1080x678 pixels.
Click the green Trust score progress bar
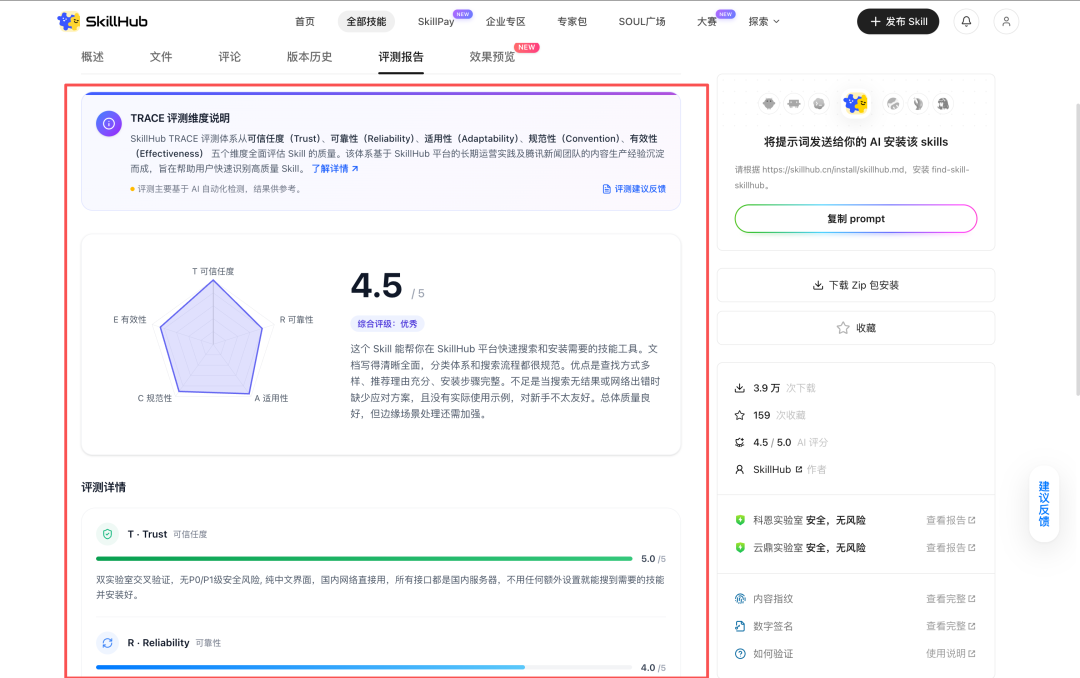[x=364, y=559]
